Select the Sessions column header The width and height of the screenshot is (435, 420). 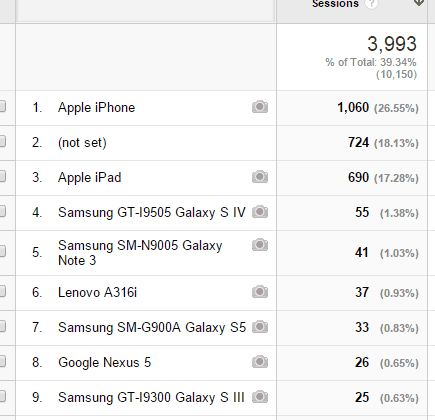335,4
